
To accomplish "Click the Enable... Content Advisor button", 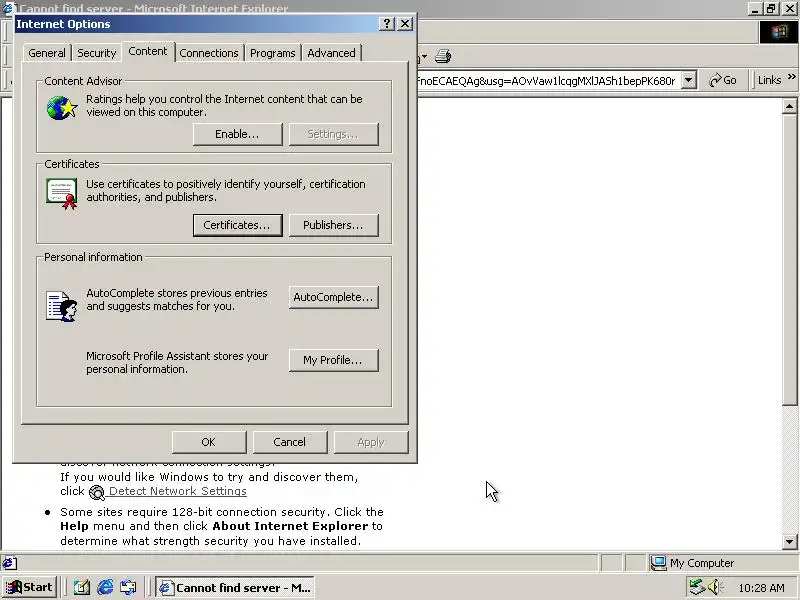I will click(237, 134).
